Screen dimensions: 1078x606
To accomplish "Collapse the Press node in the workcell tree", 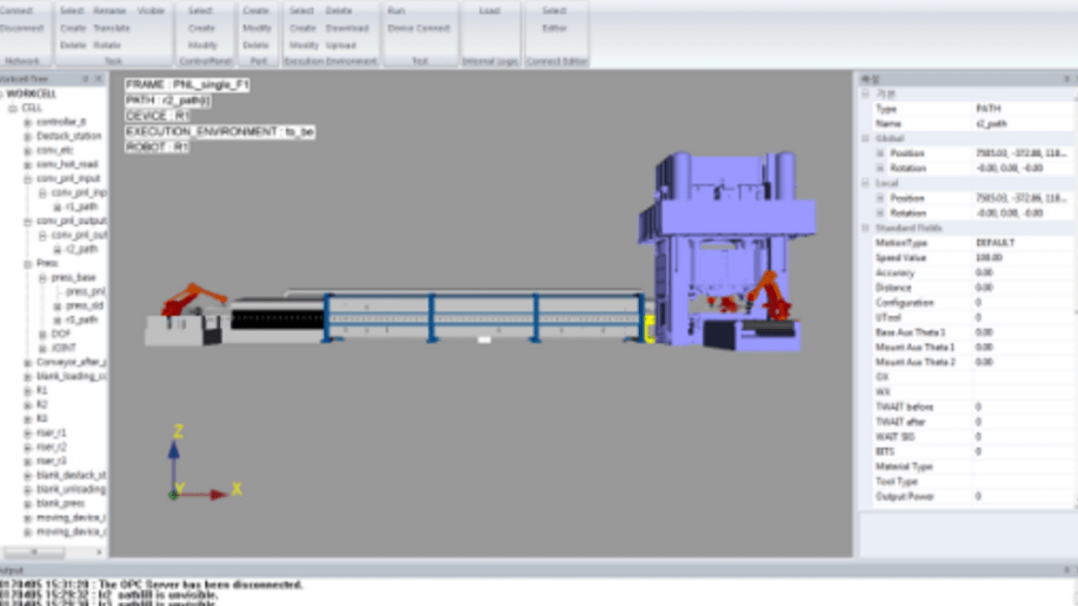I will (28, 264).
